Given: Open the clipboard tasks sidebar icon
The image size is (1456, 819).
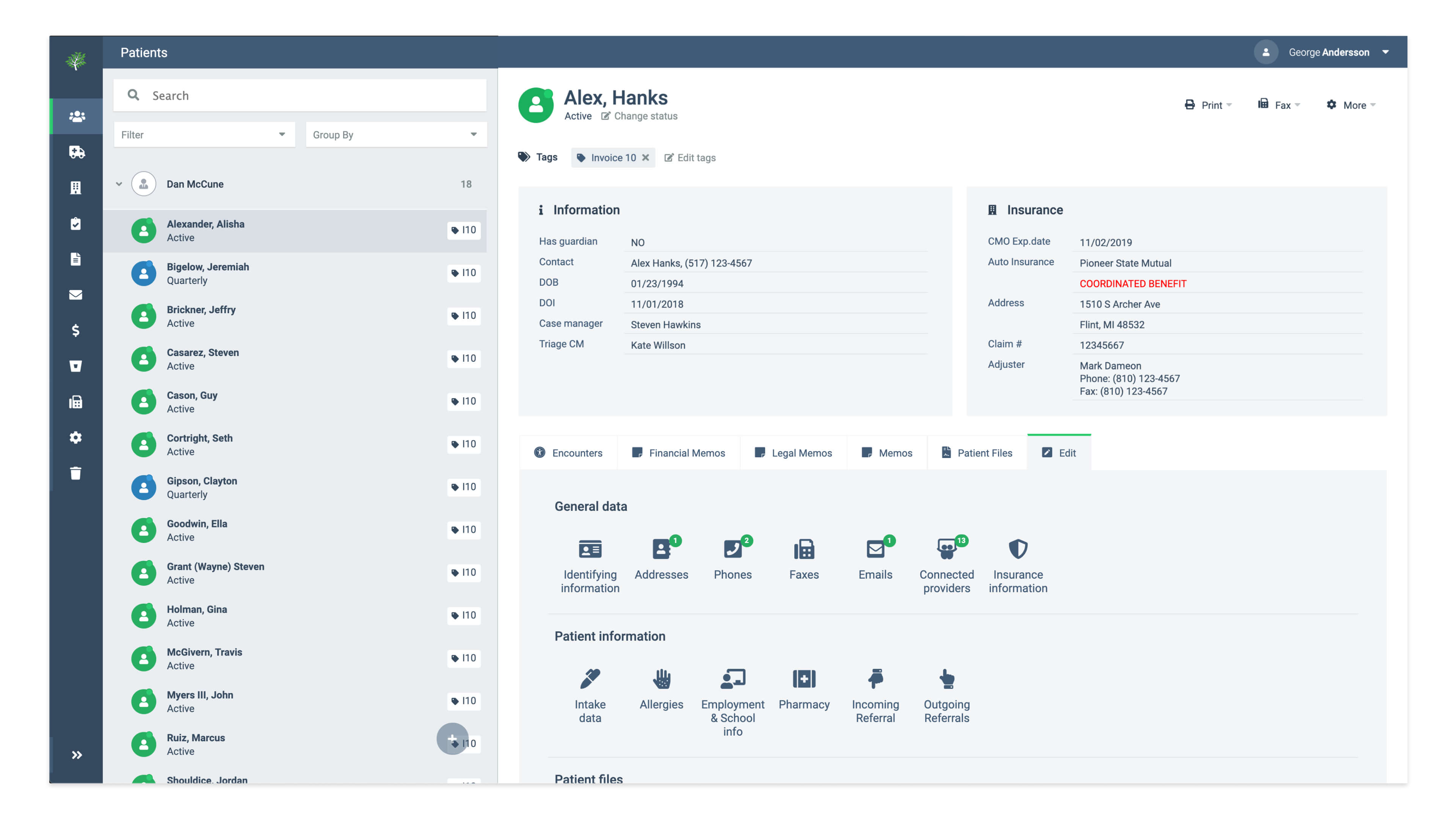Looking at the screenshot, I should pos(76,223).
